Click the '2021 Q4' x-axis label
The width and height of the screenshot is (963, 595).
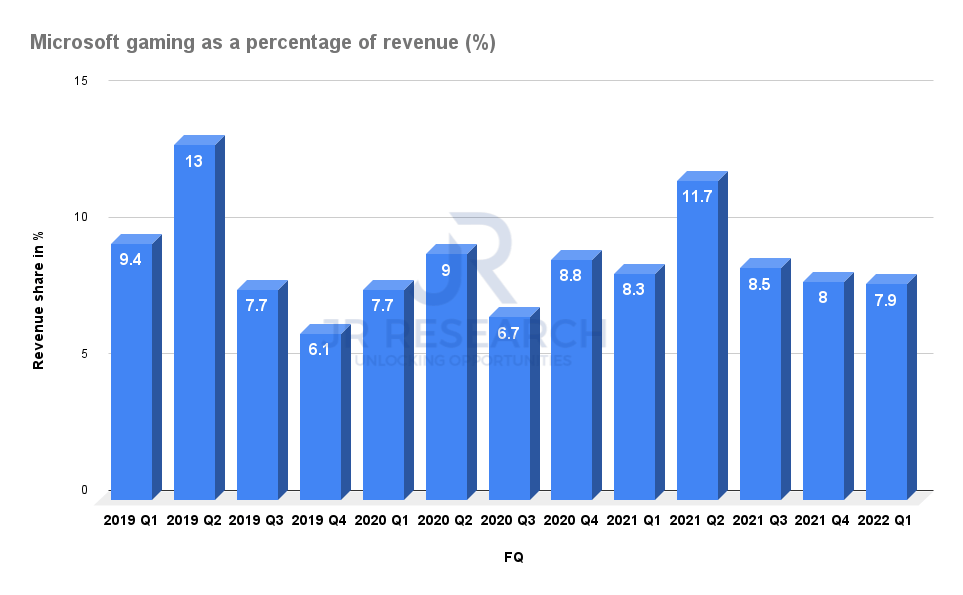point(822,521)
